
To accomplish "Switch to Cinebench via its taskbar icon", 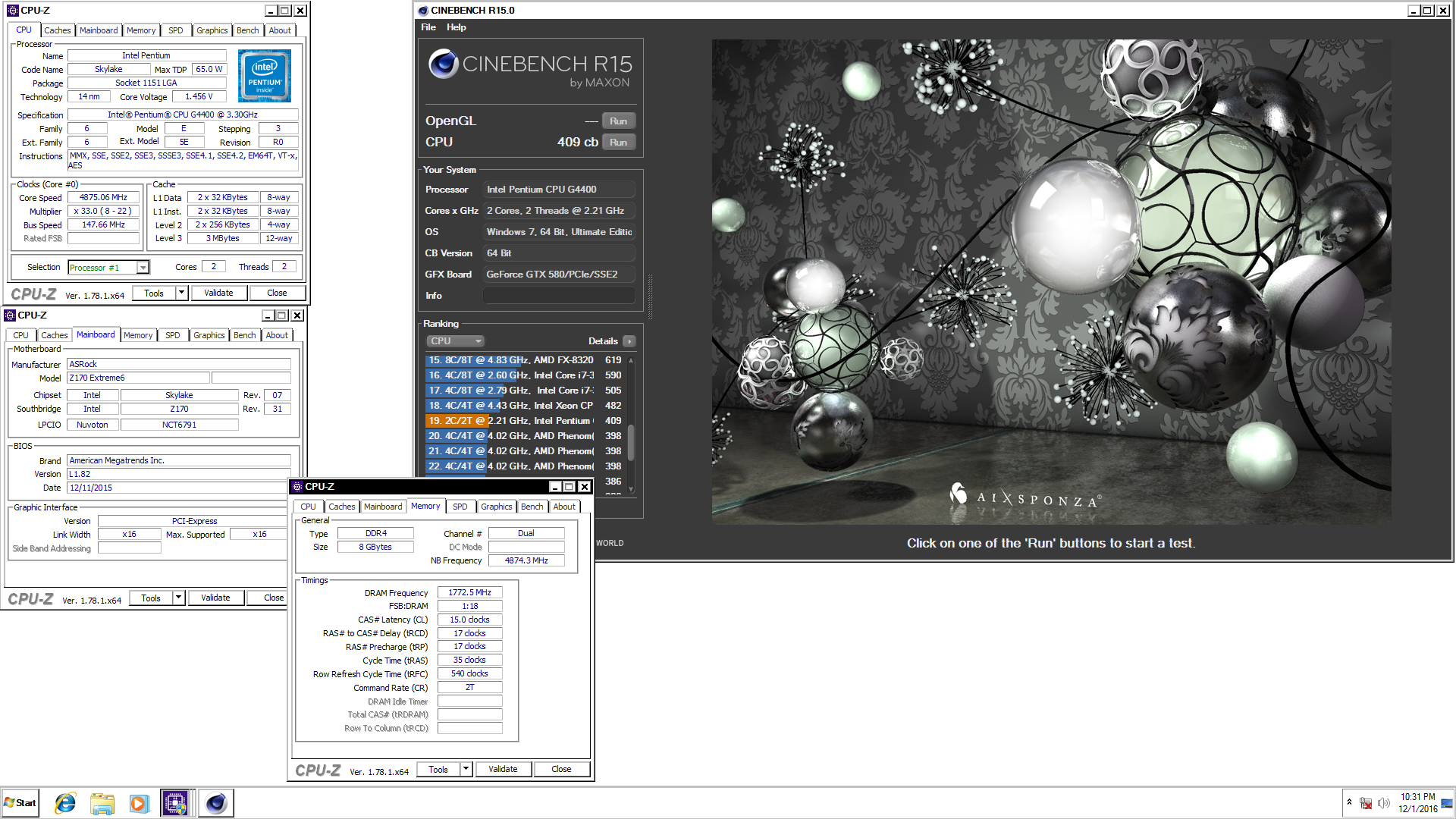I will (216, 803).
